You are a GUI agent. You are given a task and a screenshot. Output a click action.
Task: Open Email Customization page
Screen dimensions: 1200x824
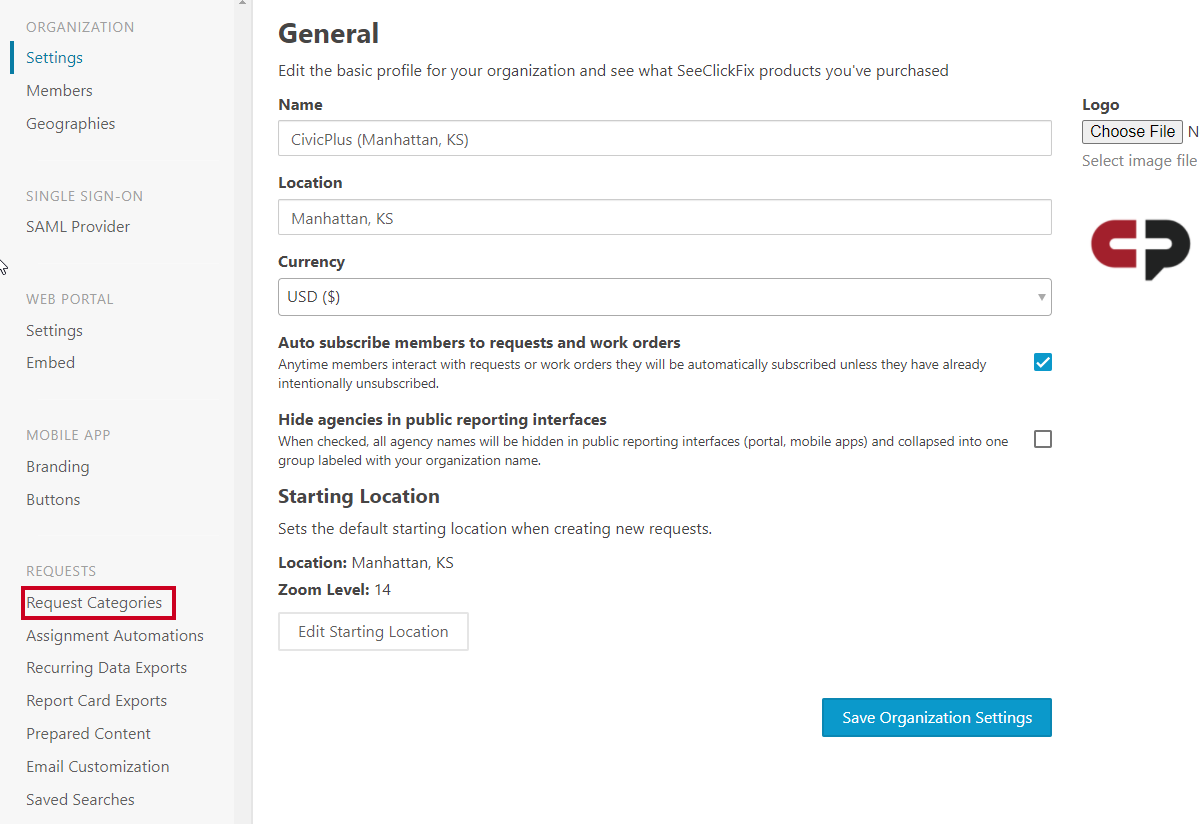[x=97, y=767]
